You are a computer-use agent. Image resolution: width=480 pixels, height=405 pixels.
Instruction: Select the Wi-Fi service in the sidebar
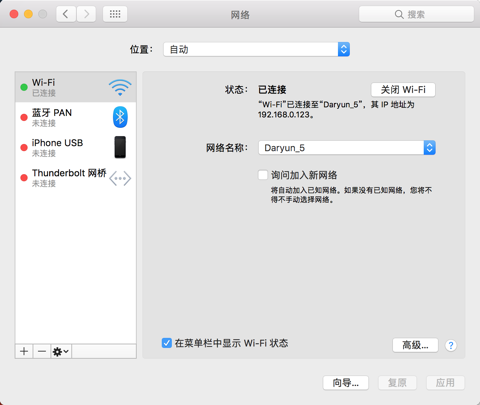point(76,87)
